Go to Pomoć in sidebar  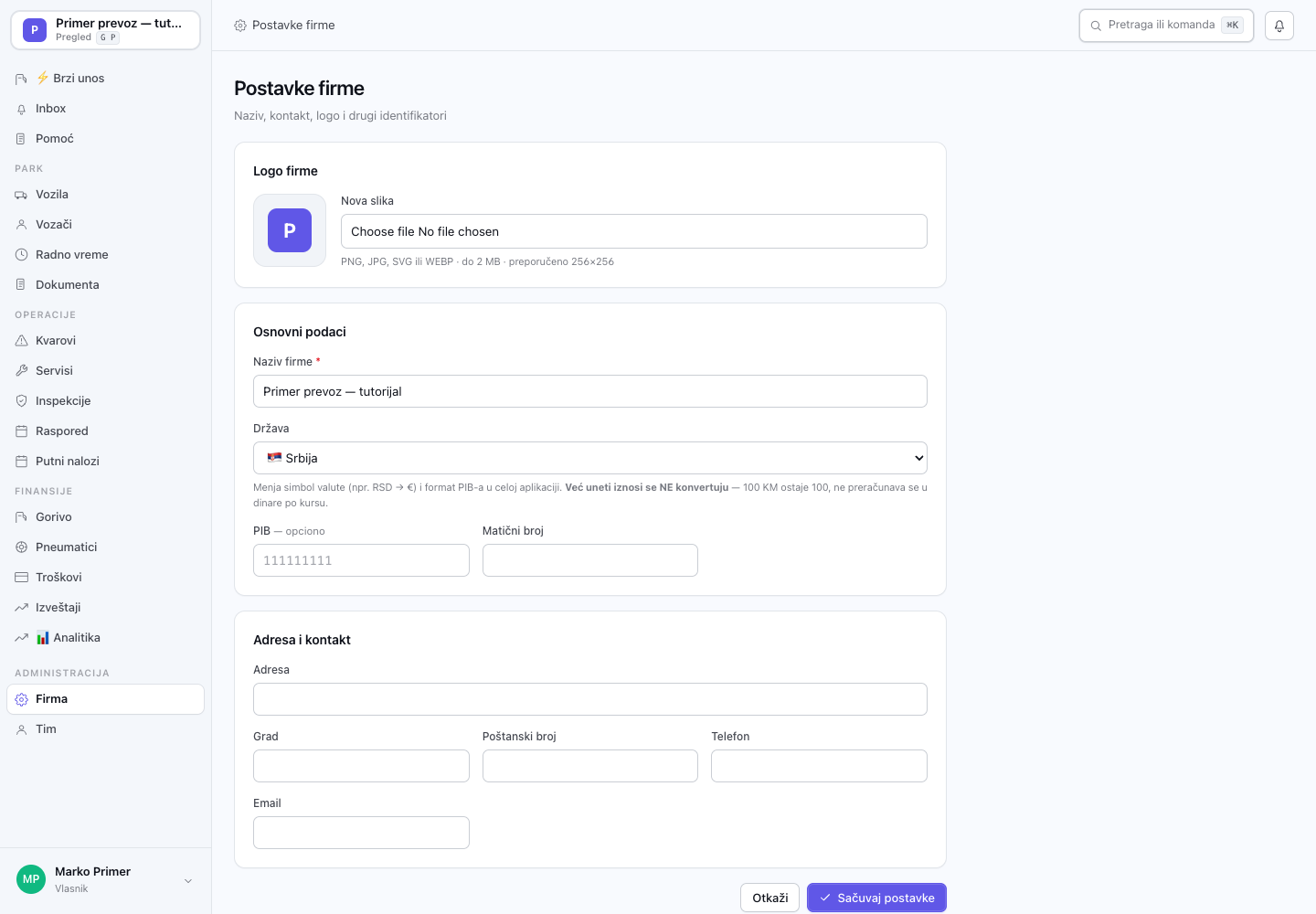coord(106,139)
